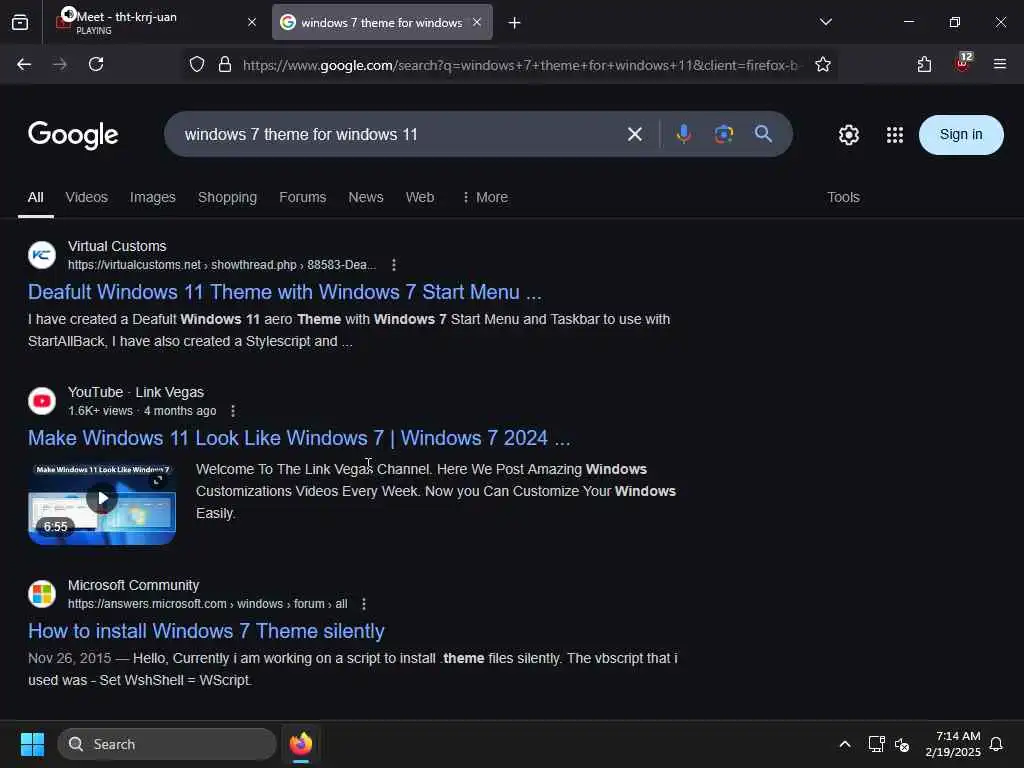Switch to News results

click(366, 197)
